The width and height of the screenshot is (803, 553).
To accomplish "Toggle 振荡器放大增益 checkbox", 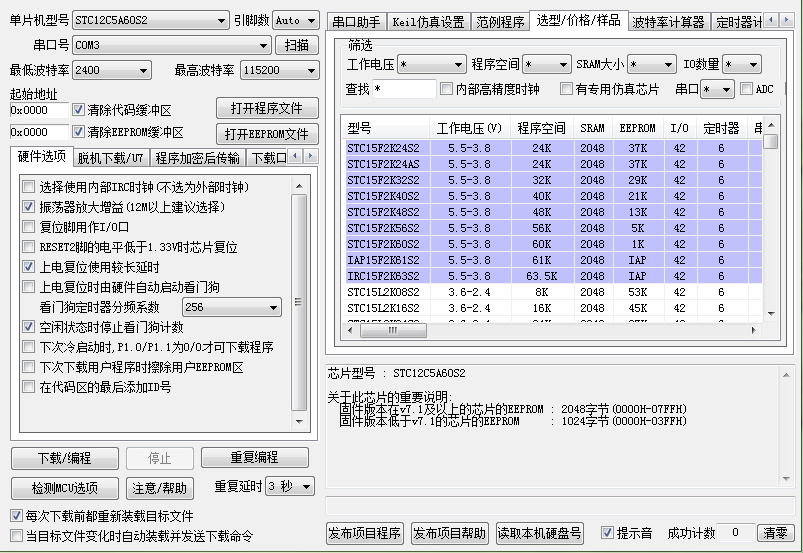I will 29,206.
